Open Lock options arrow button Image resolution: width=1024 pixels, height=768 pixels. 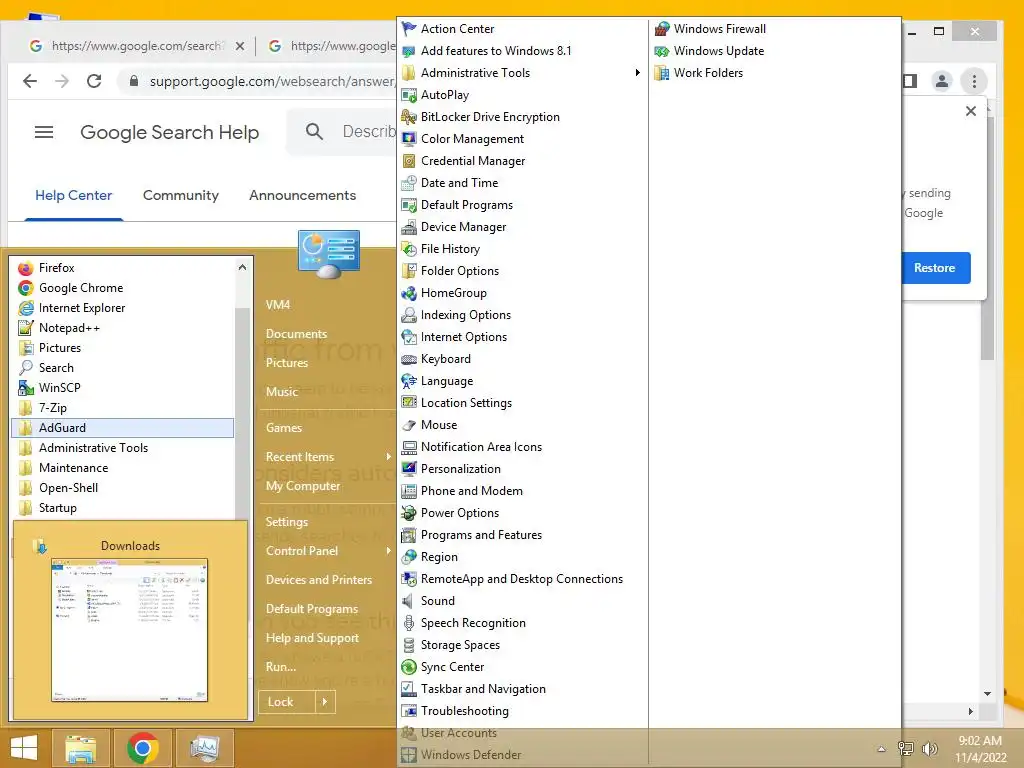pyautogui.click(x=325, y=702)
